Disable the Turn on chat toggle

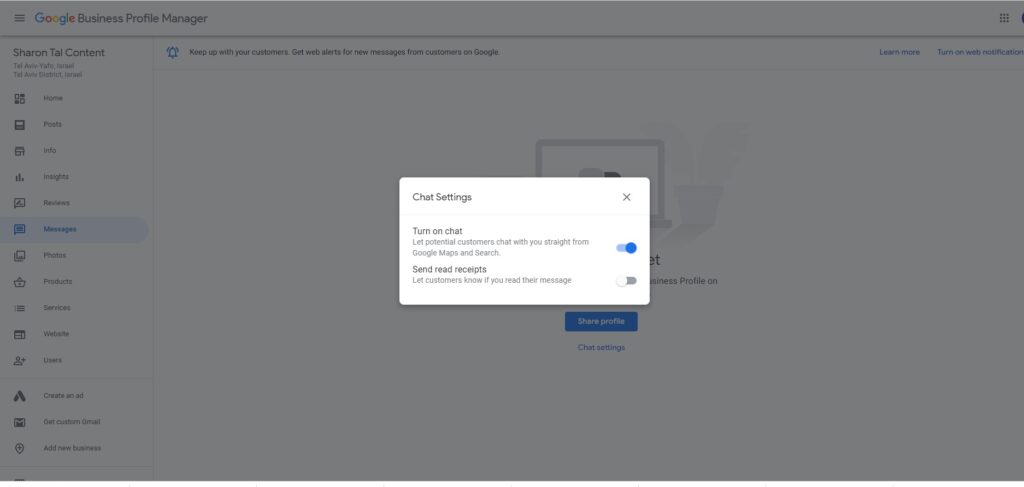(x=626, y=248)
